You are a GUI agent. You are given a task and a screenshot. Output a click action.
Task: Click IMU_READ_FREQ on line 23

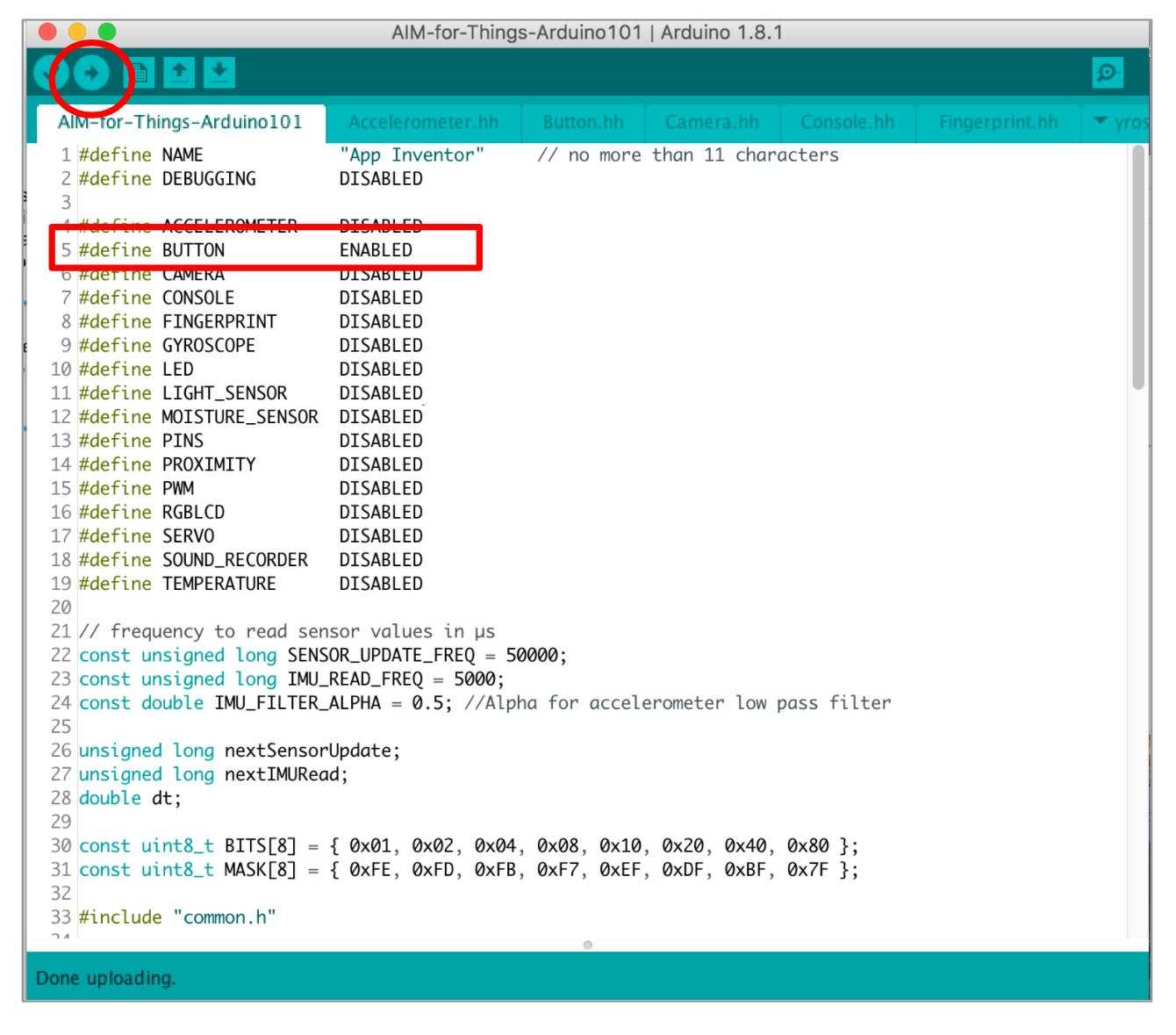pyautogui.click(x=355, y=679)
